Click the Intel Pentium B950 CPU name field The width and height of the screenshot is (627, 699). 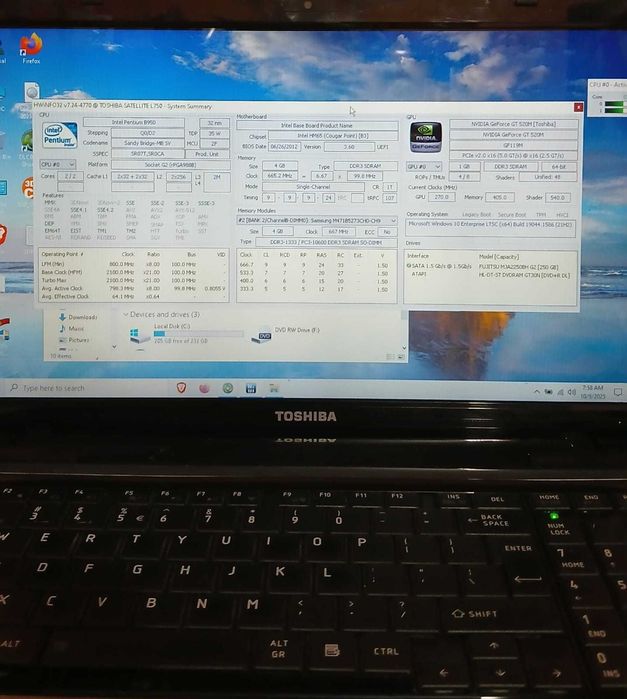pos(134,122)
